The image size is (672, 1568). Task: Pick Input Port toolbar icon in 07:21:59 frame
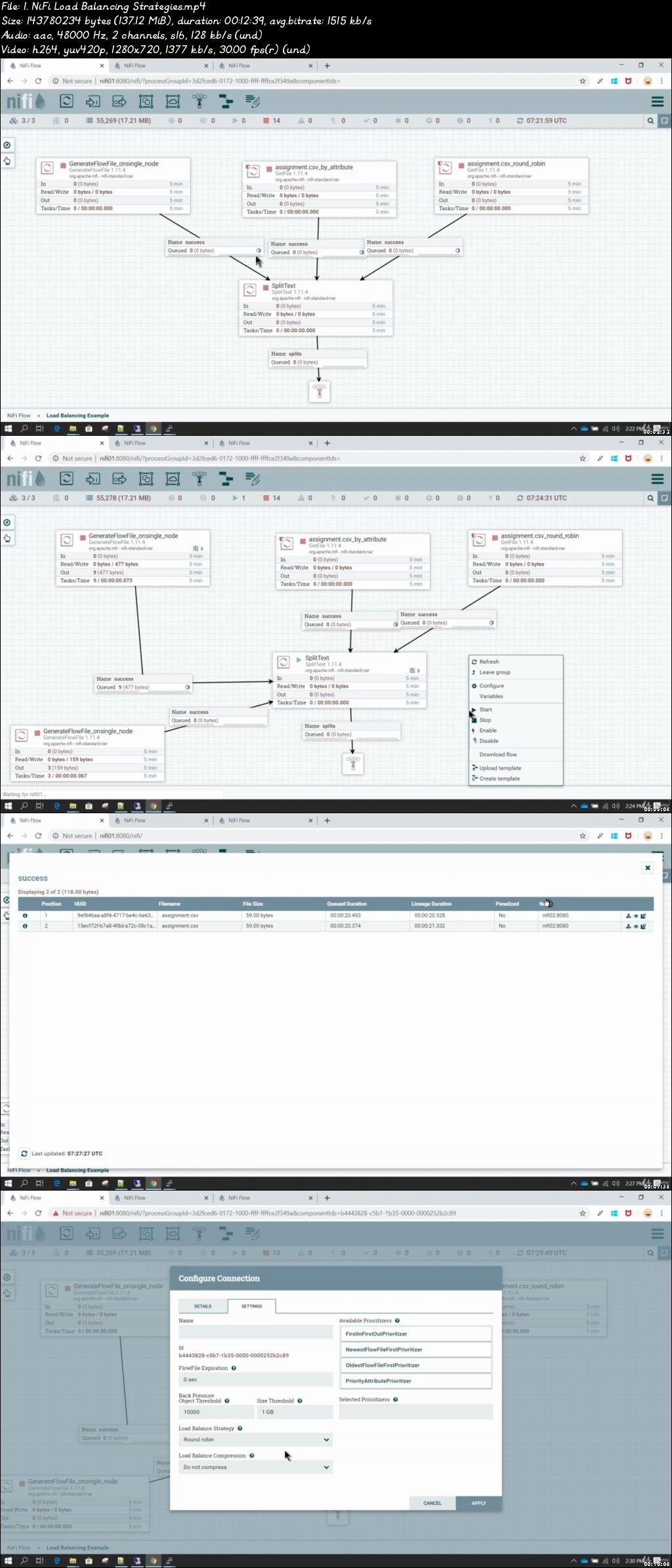point(93,101)
